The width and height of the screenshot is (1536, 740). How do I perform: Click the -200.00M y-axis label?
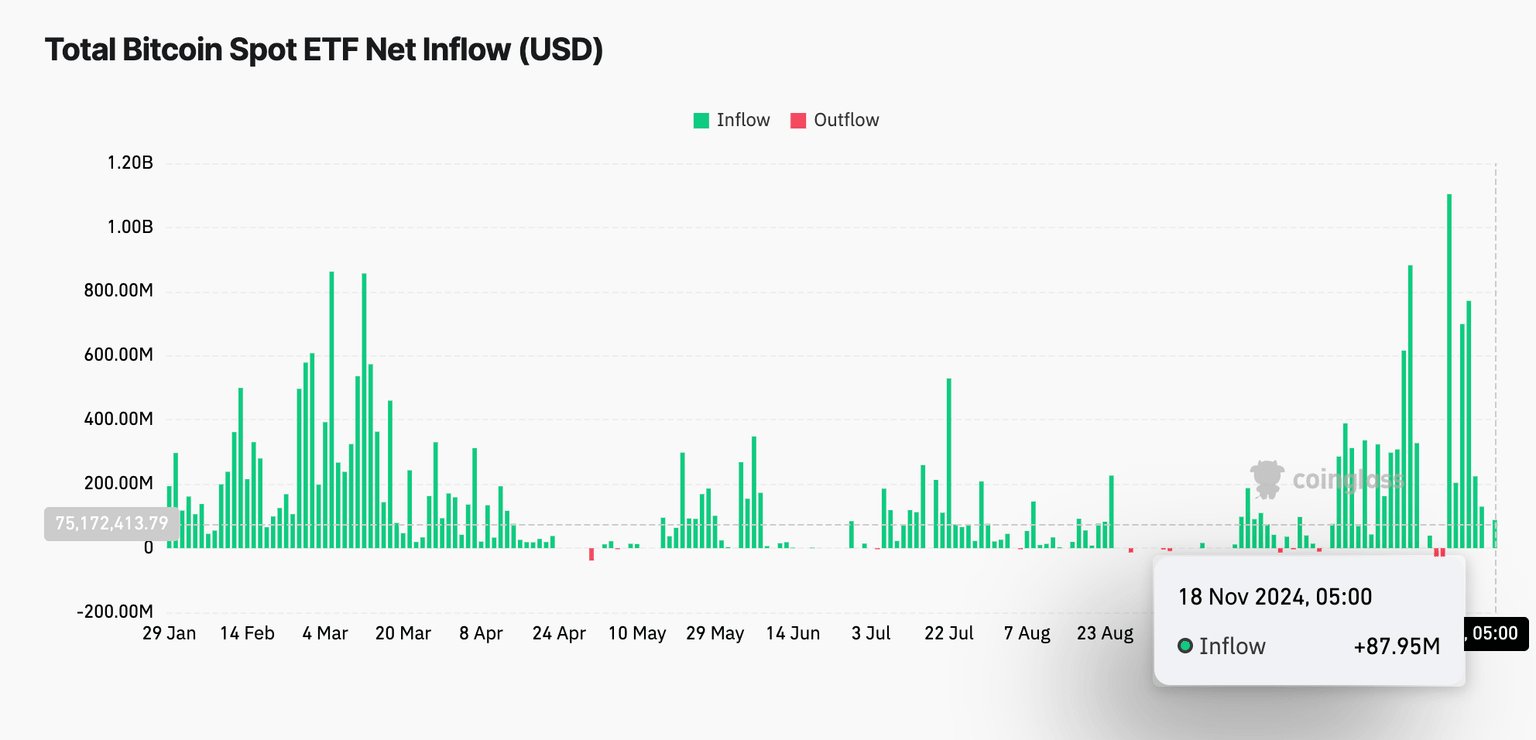[x=115, y=612]
